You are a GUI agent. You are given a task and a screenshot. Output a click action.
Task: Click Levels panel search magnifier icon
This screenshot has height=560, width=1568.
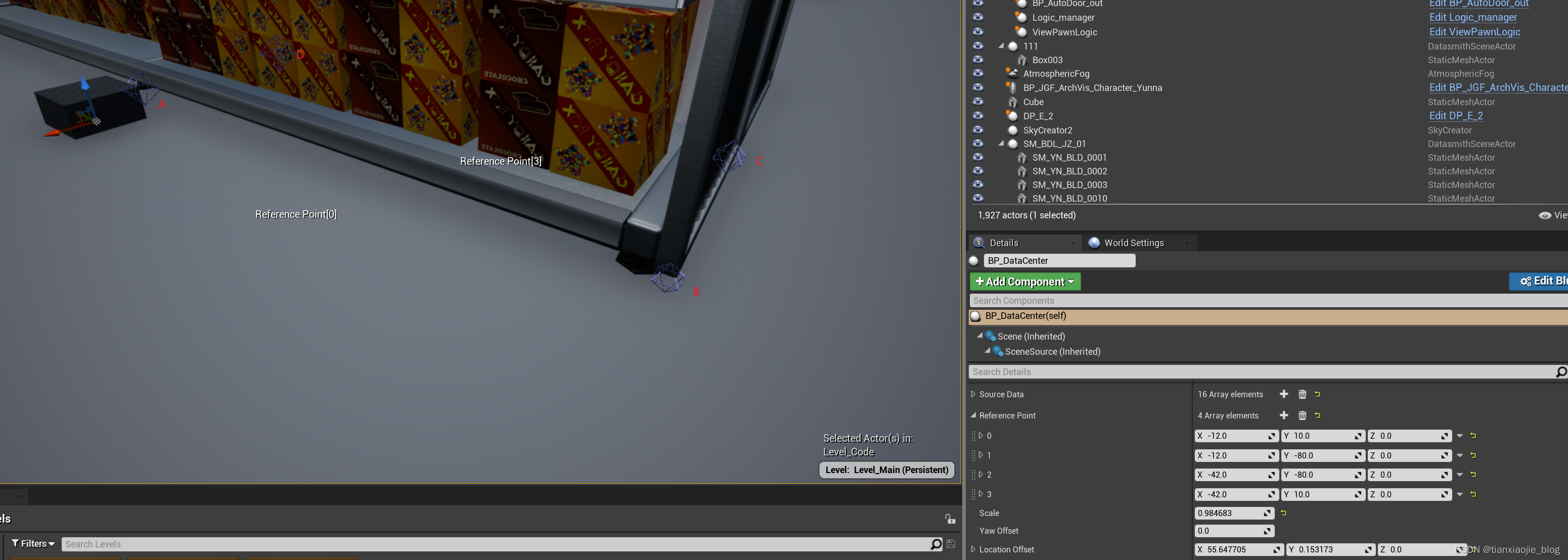coord(935,544)
